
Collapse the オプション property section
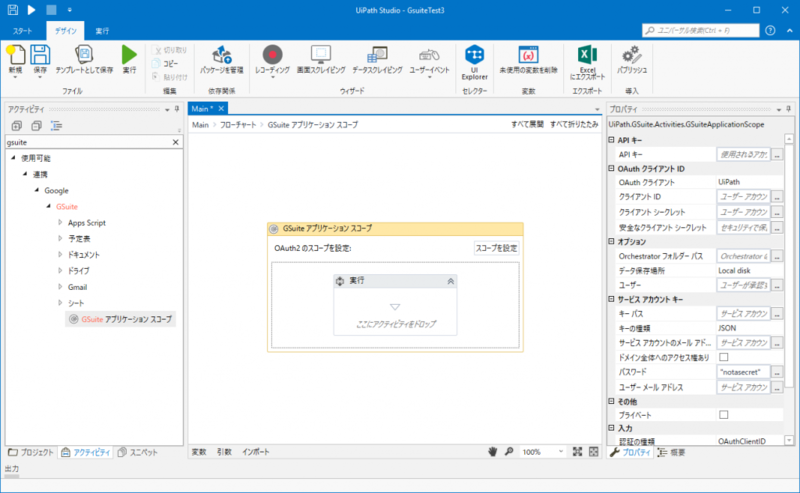tap(611, 241)
